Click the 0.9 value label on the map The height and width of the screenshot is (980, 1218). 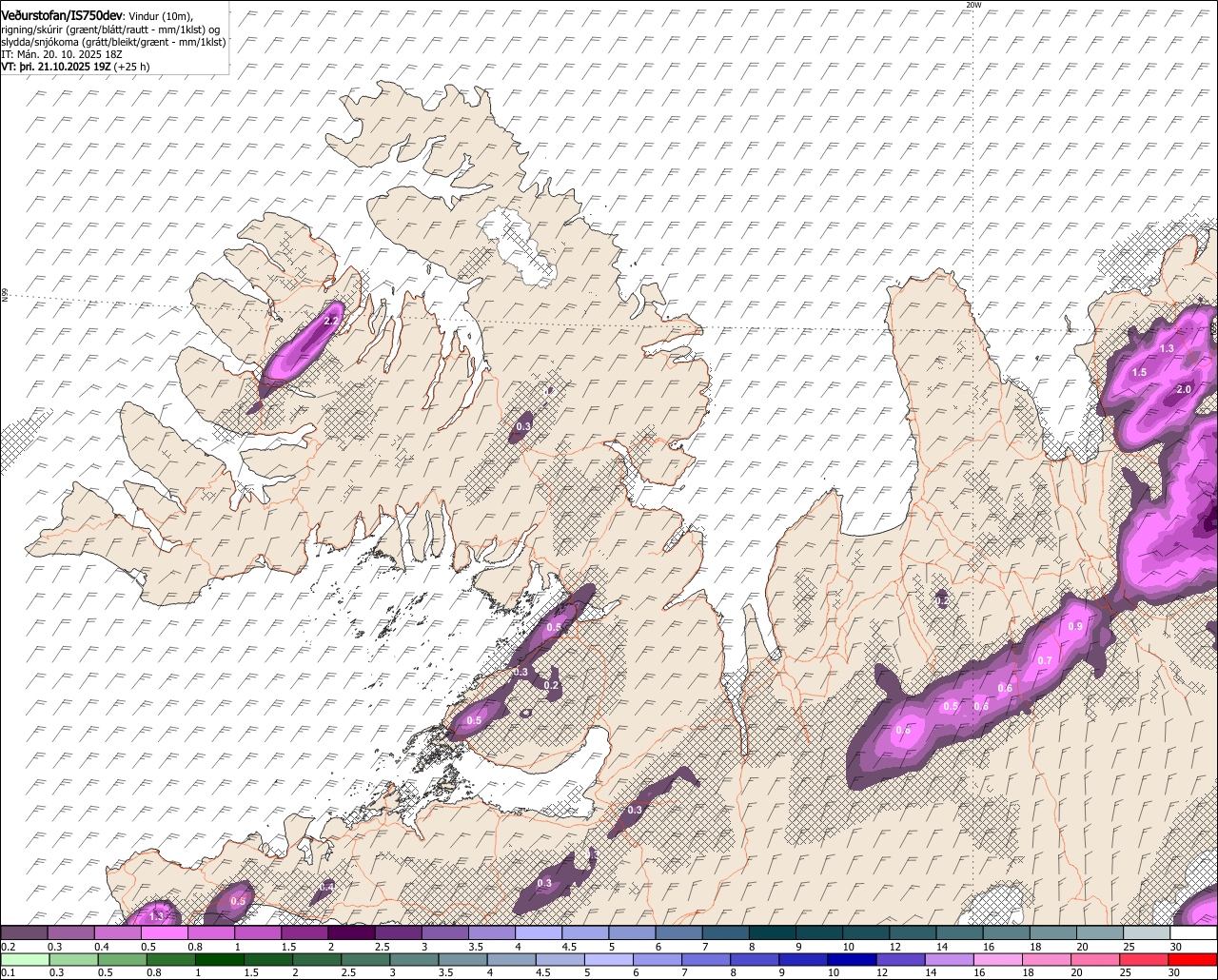click(1075, 626)
